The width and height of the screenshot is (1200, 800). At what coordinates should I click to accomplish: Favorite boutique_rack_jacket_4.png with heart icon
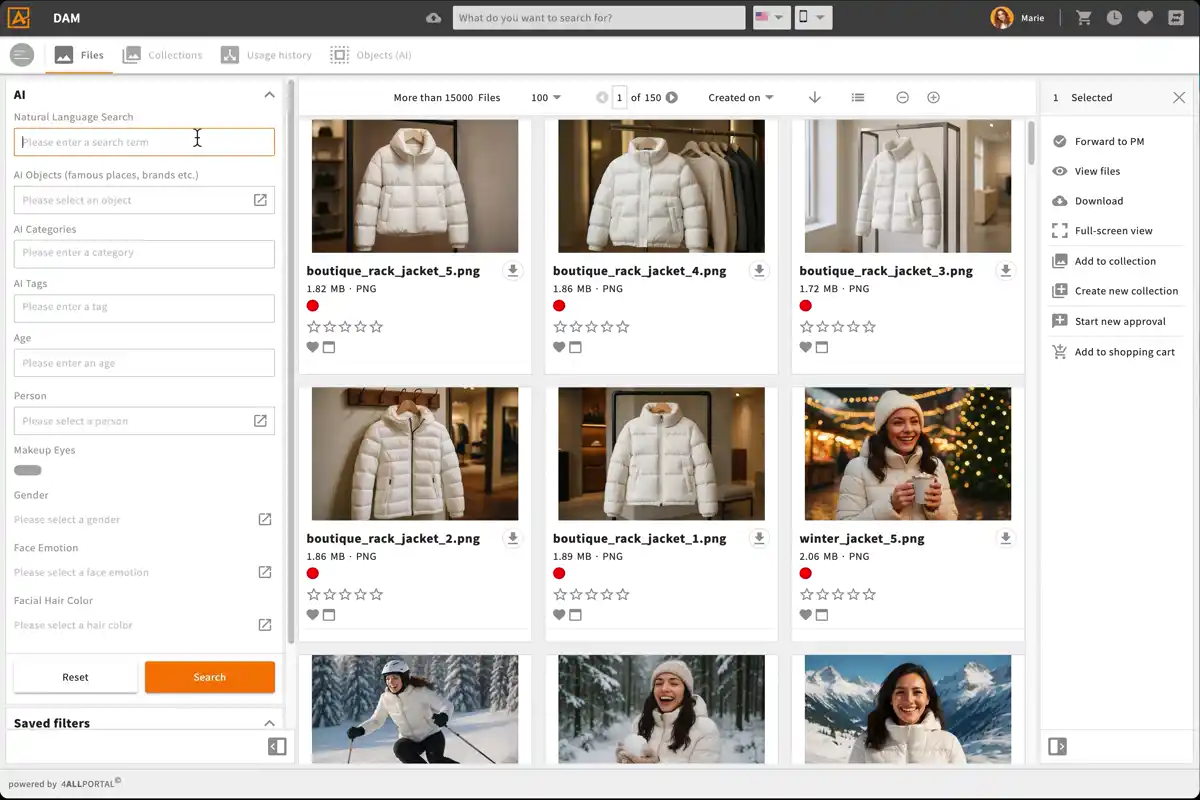click(x=559, y=347)
